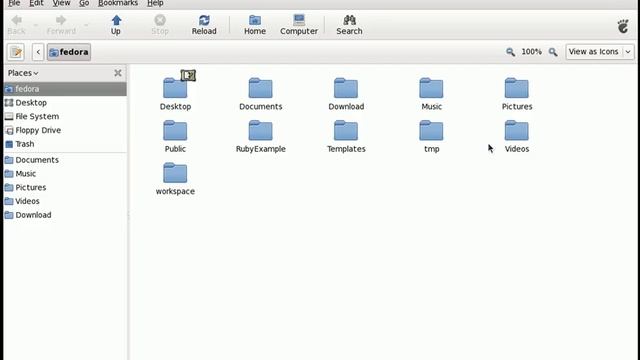The width and height of the screenshot is (640, 360).
Task: Open the Back history dropdown arrow
Action: coord(36,25)
